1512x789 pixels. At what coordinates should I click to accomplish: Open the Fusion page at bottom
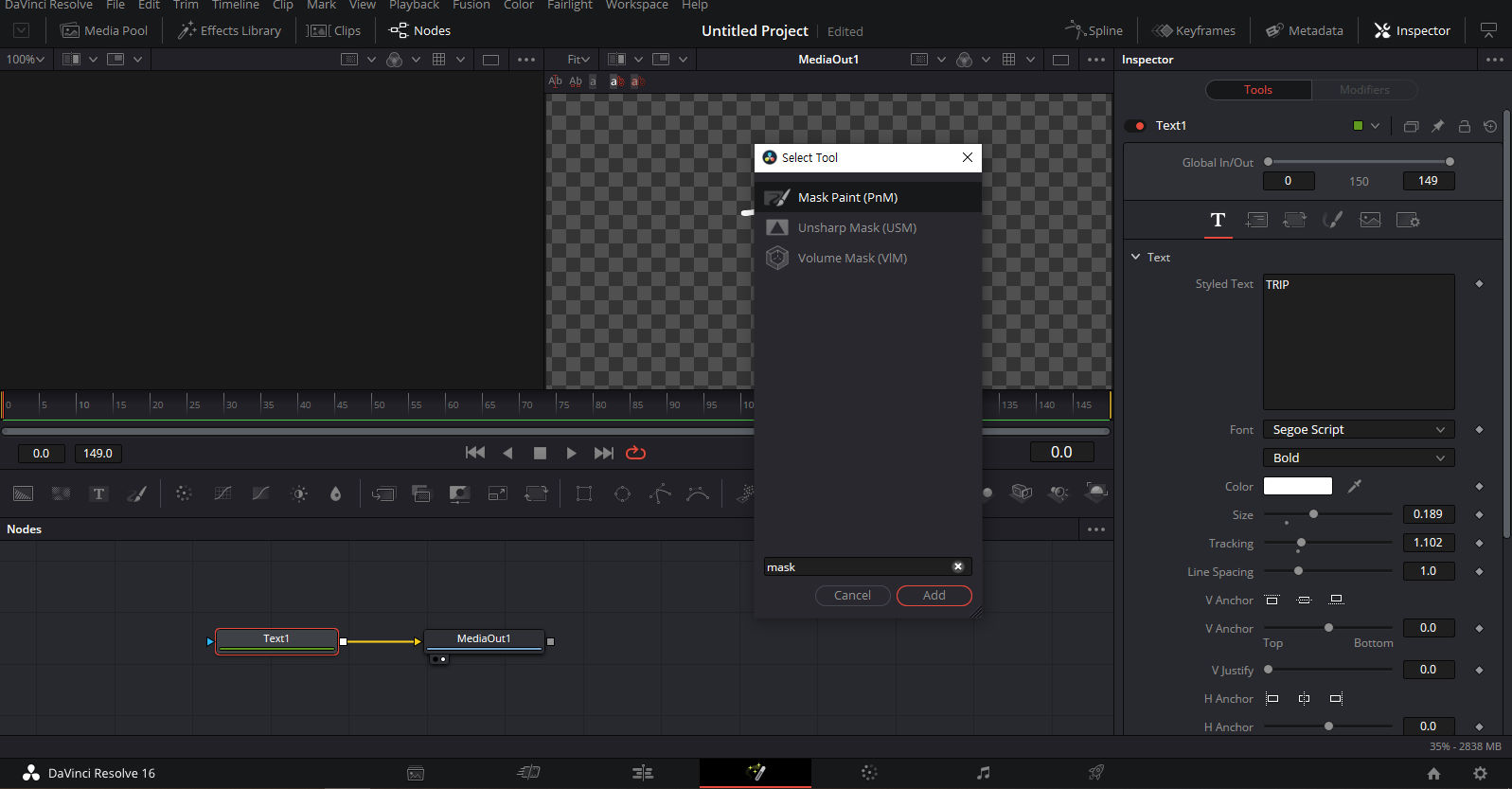click(756, 773)
